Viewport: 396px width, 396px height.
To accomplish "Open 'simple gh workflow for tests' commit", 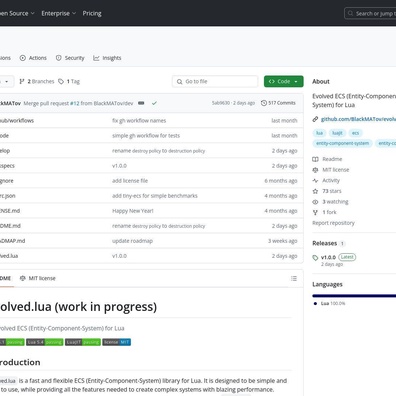I will pyautogui.click(x=146, y=136).
